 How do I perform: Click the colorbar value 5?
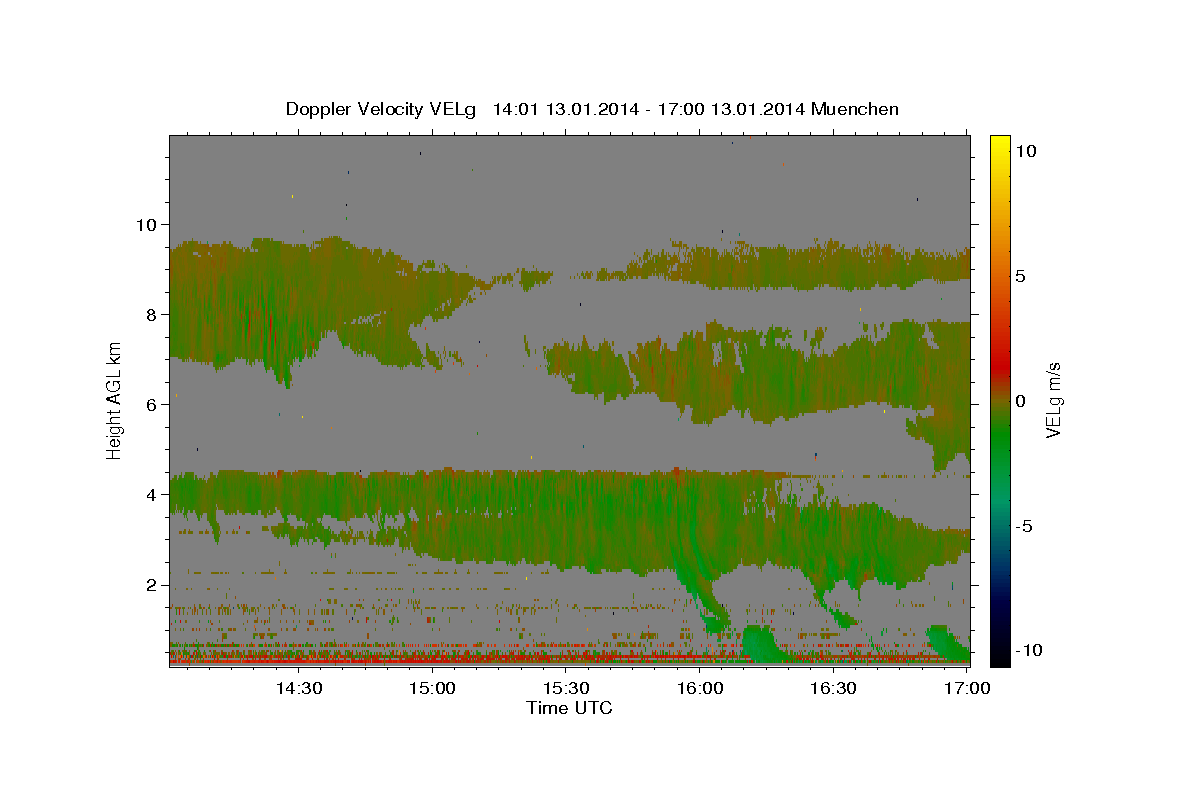pyautogui.click(x=1021, y=276)
